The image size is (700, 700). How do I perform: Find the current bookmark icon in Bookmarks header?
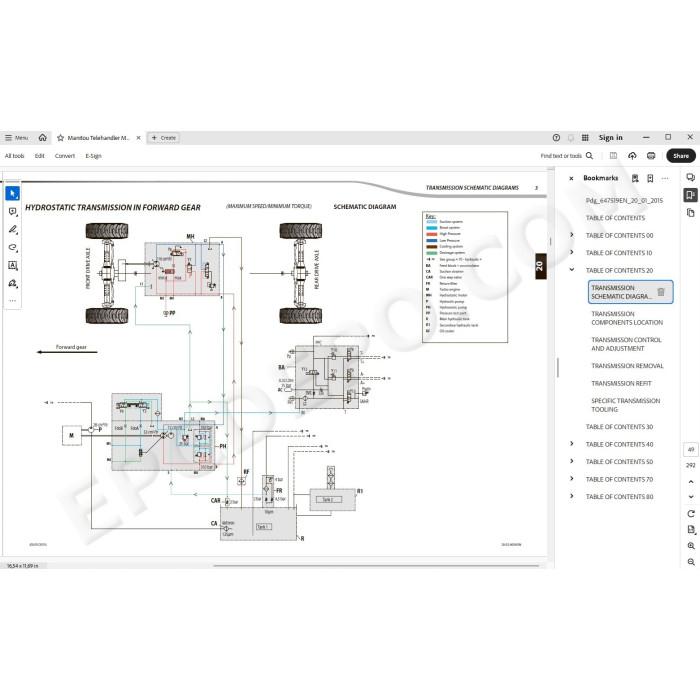tap(635, 178)
